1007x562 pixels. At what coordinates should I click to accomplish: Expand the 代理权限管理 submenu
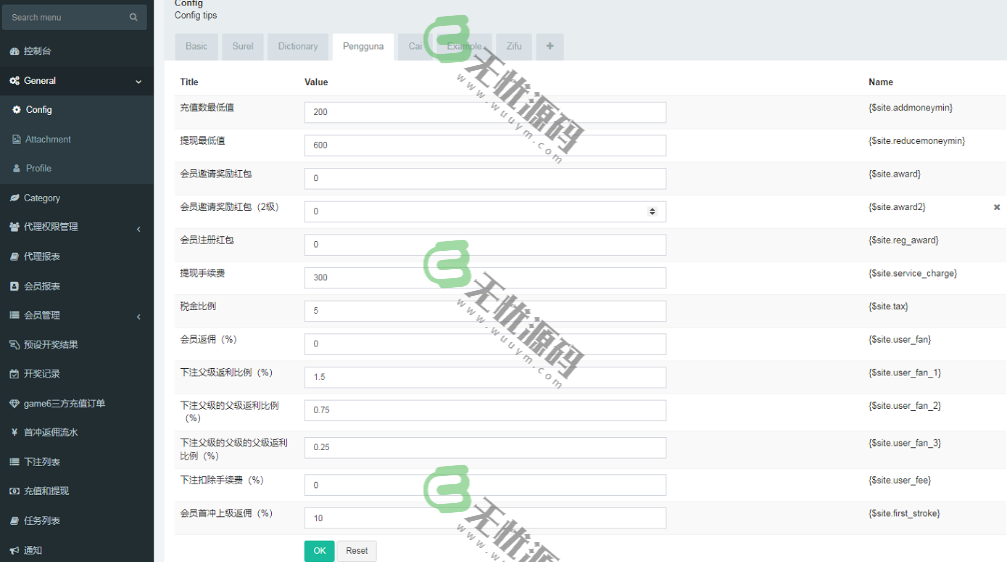pos(138,228)
